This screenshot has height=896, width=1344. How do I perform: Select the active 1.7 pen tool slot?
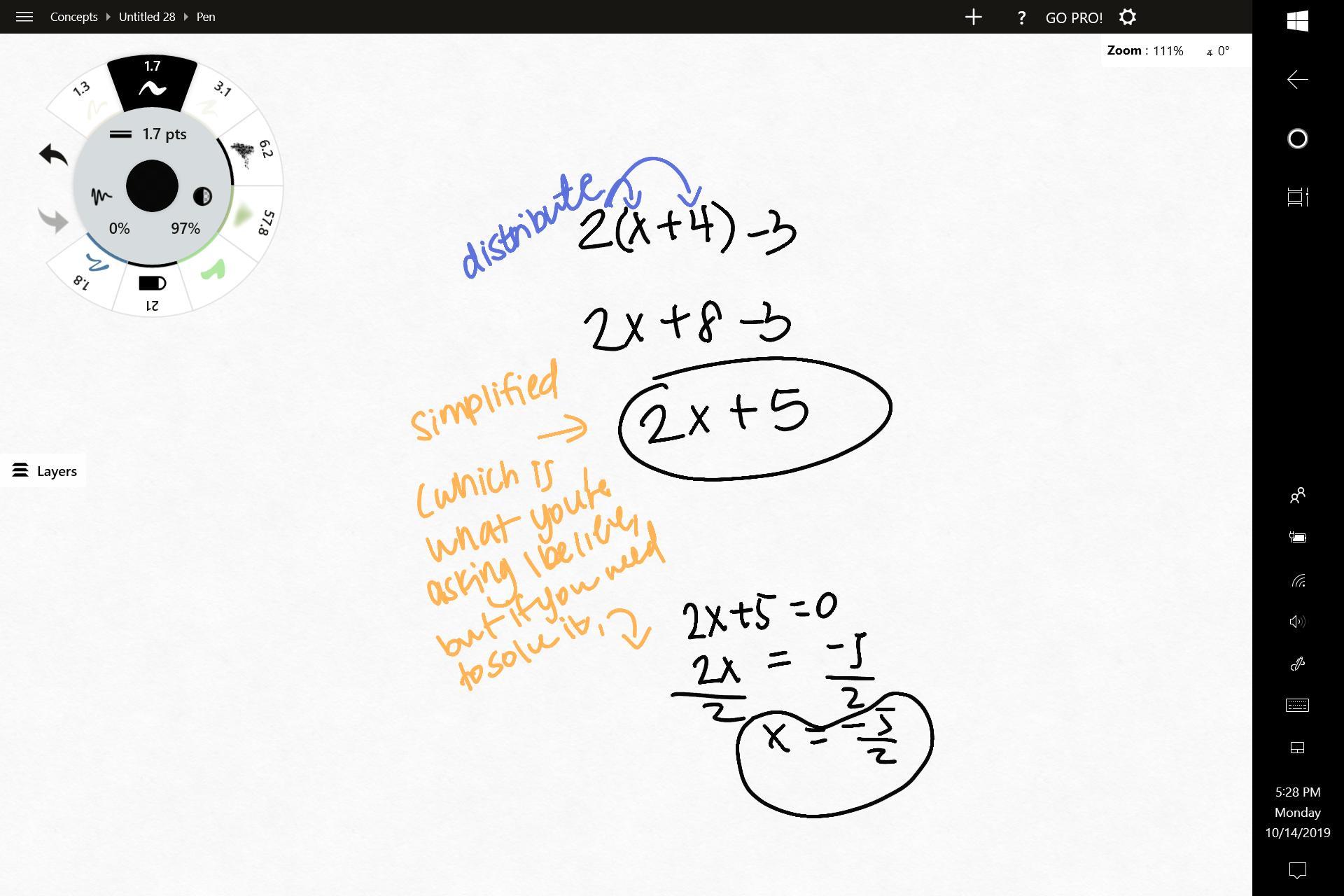click(x=152, y=83)
